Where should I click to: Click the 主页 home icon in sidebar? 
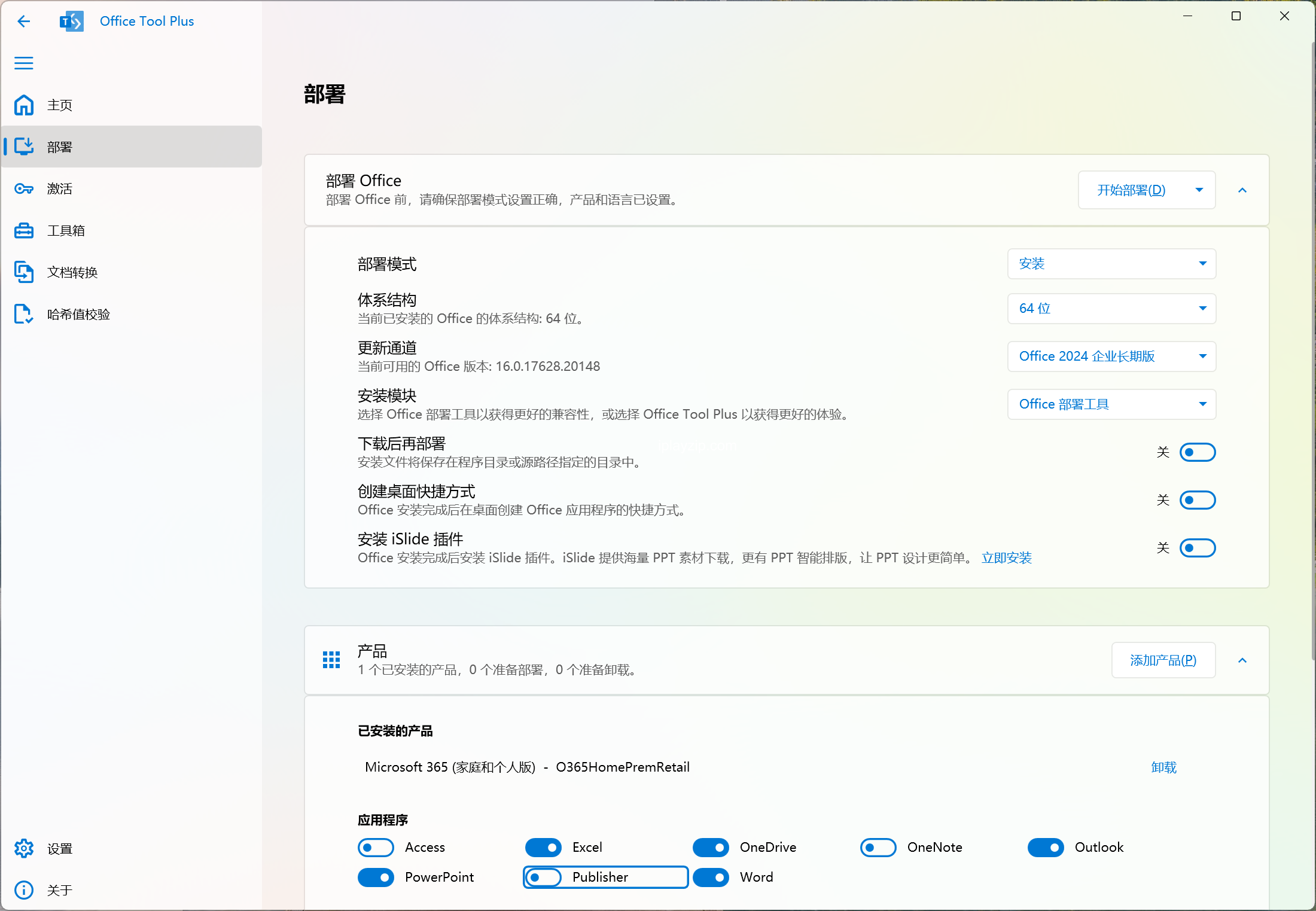25,105
